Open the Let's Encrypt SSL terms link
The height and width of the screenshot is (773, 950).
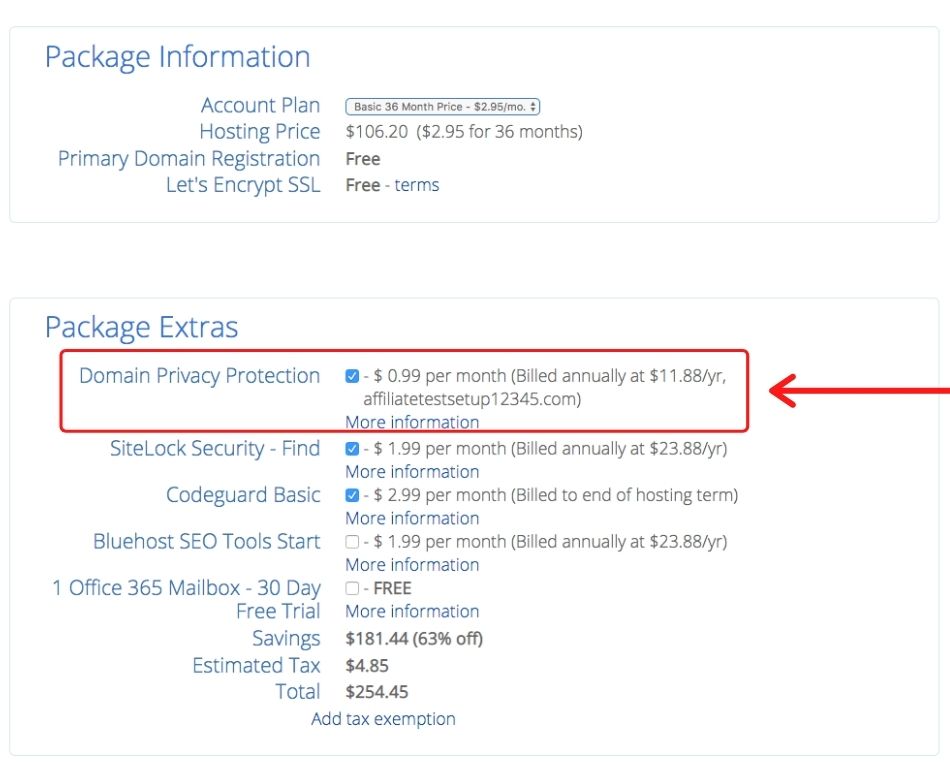pyautogui.click(x=417, y=185)
